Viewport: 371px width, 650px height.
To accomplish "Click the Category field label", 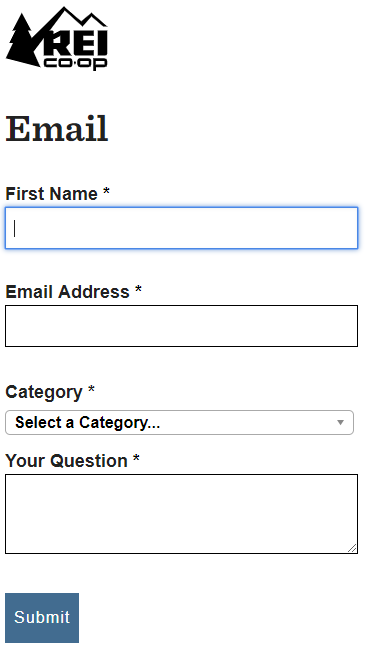I will point(44,392).
